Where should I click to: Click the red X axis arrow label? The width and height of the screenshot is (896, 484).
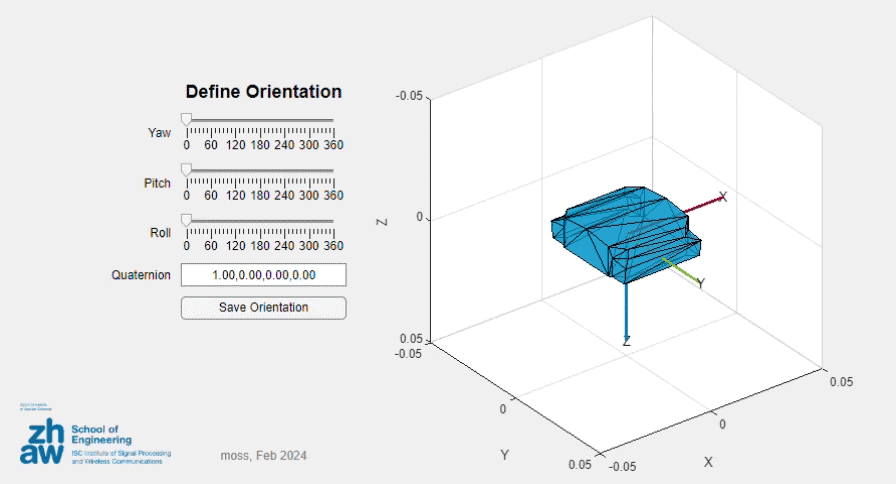[x=723, y=197]
